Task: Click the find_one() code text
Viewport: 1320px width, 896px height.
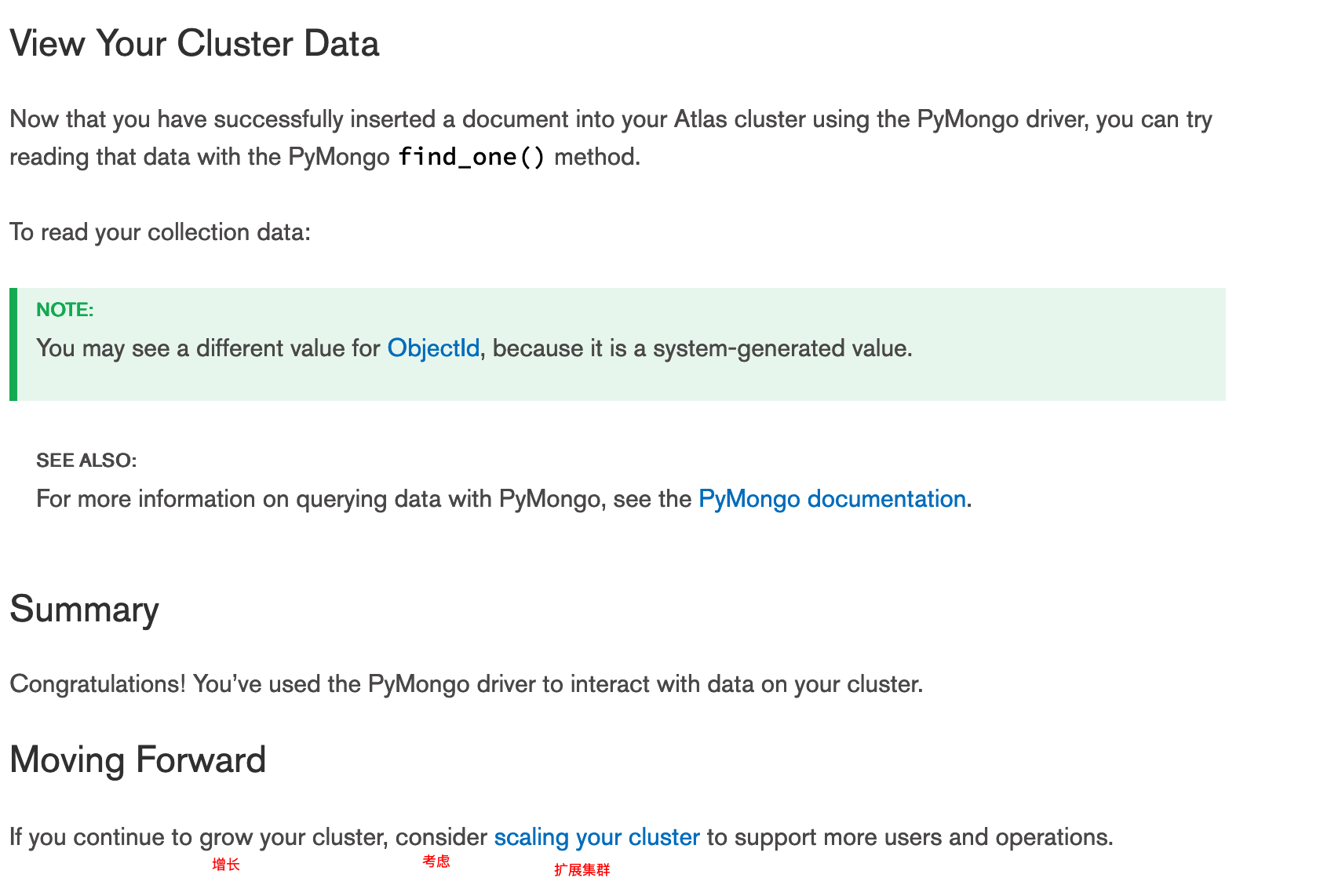Action: pos(472,157)
